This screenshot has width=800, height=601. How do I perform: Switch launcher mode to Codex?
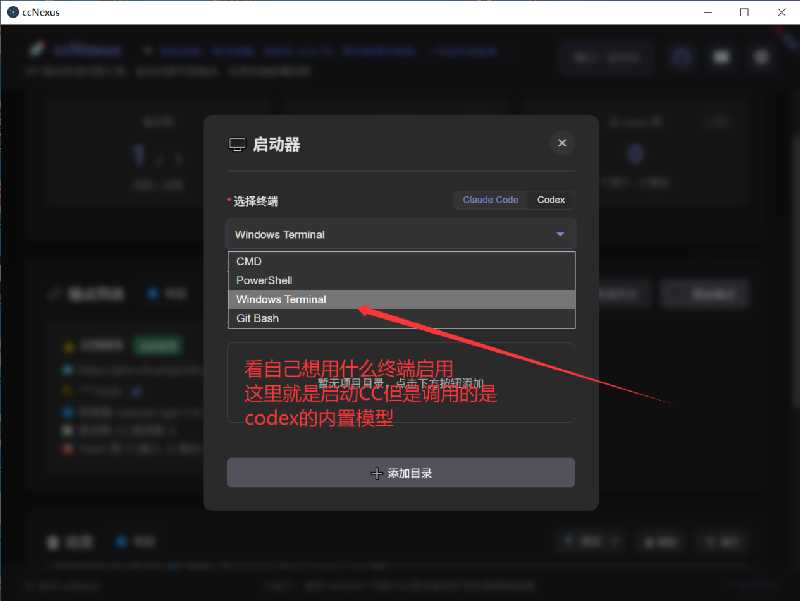pyautogui.click(x=551, y=200)
